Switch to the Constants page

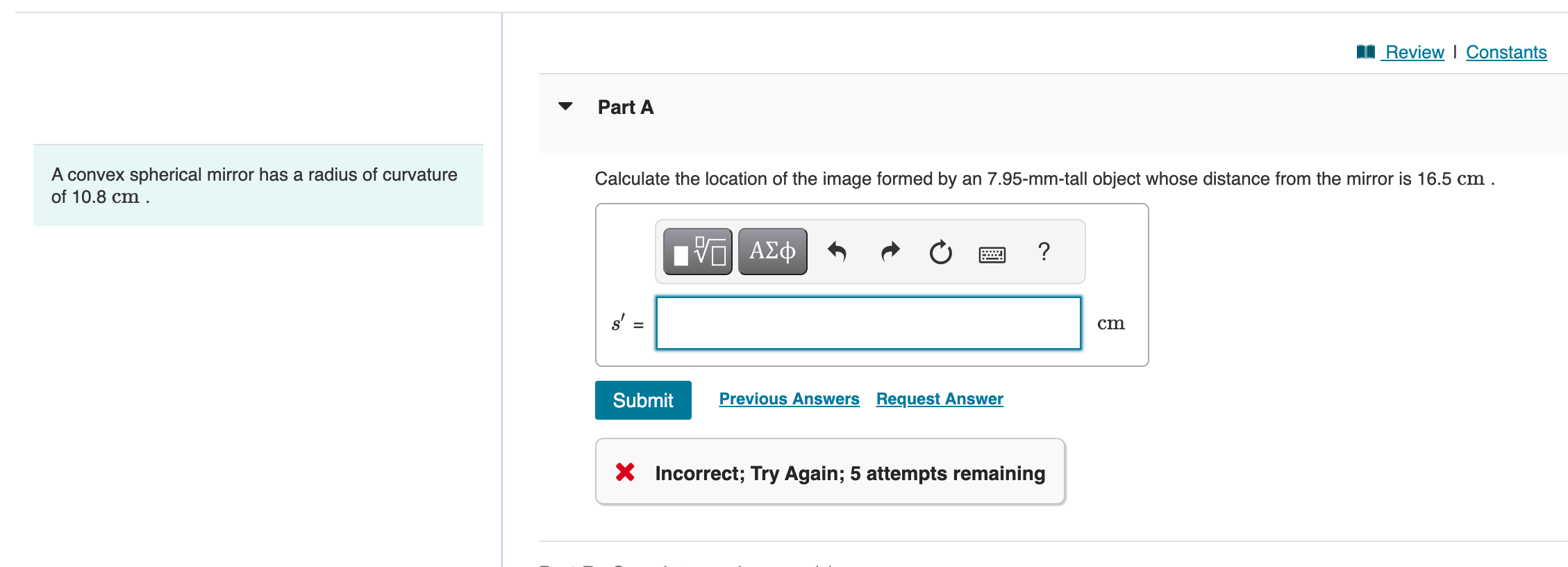1506,52
